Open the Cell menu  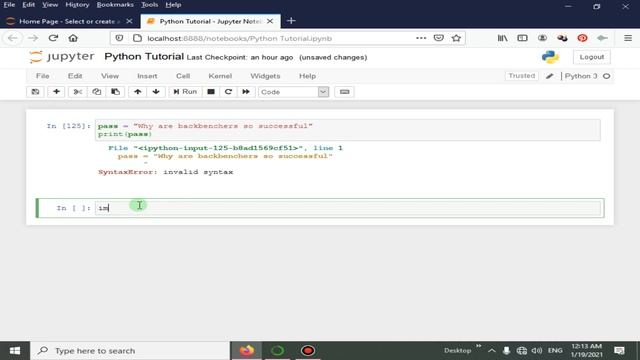click(183, 76)
